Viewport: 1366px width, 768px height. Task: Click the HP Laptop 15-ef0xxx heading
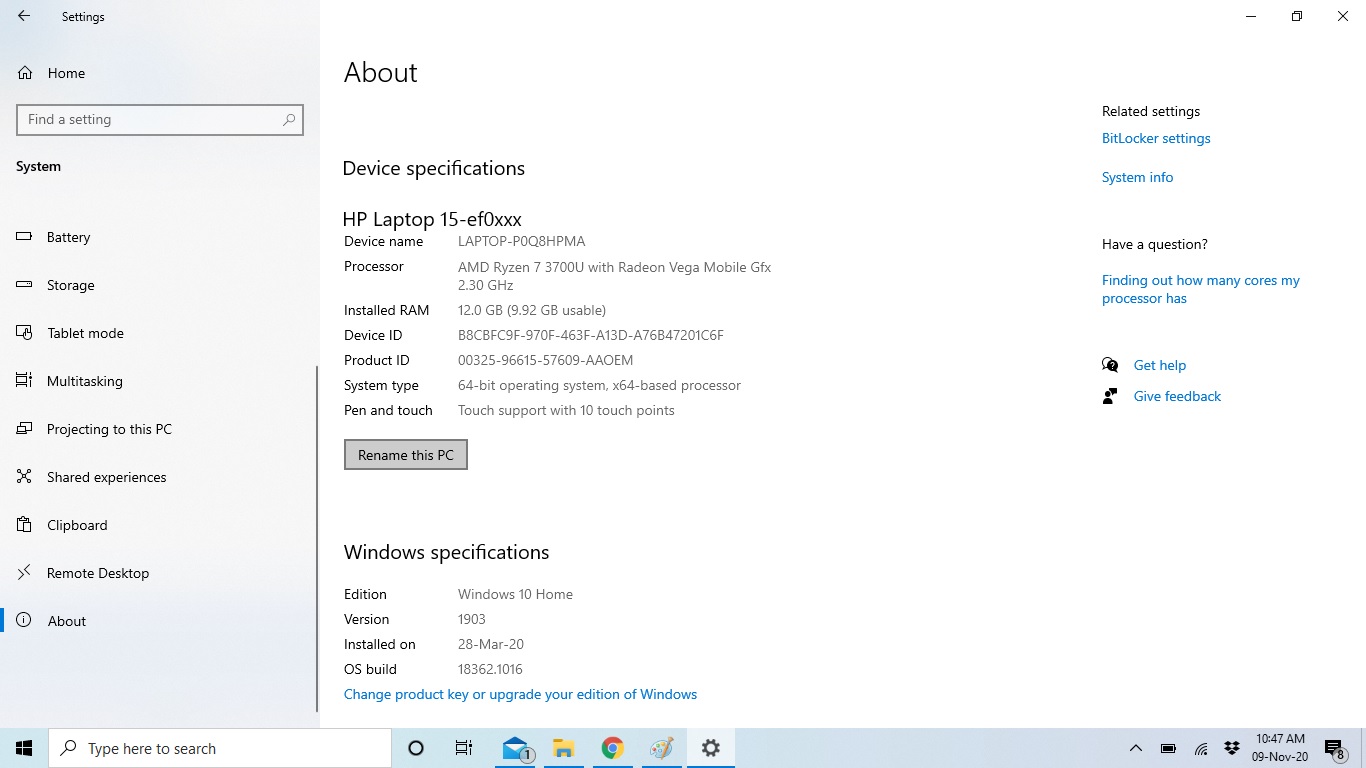[432, 219]
